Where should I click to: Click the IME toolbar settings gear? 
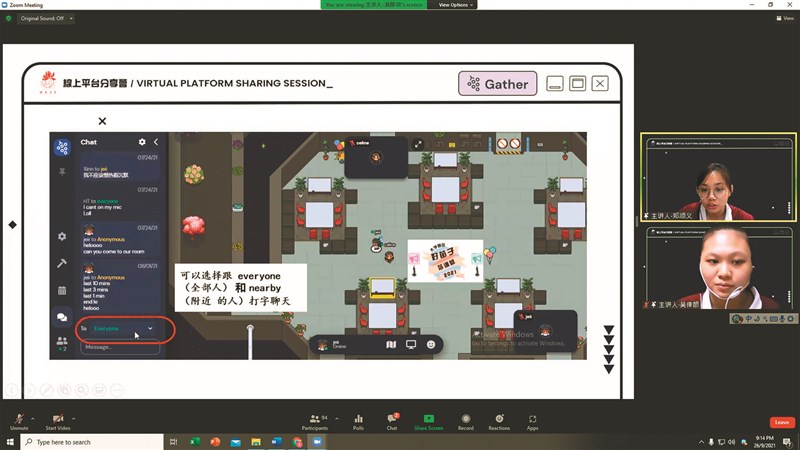pos(790,319)
